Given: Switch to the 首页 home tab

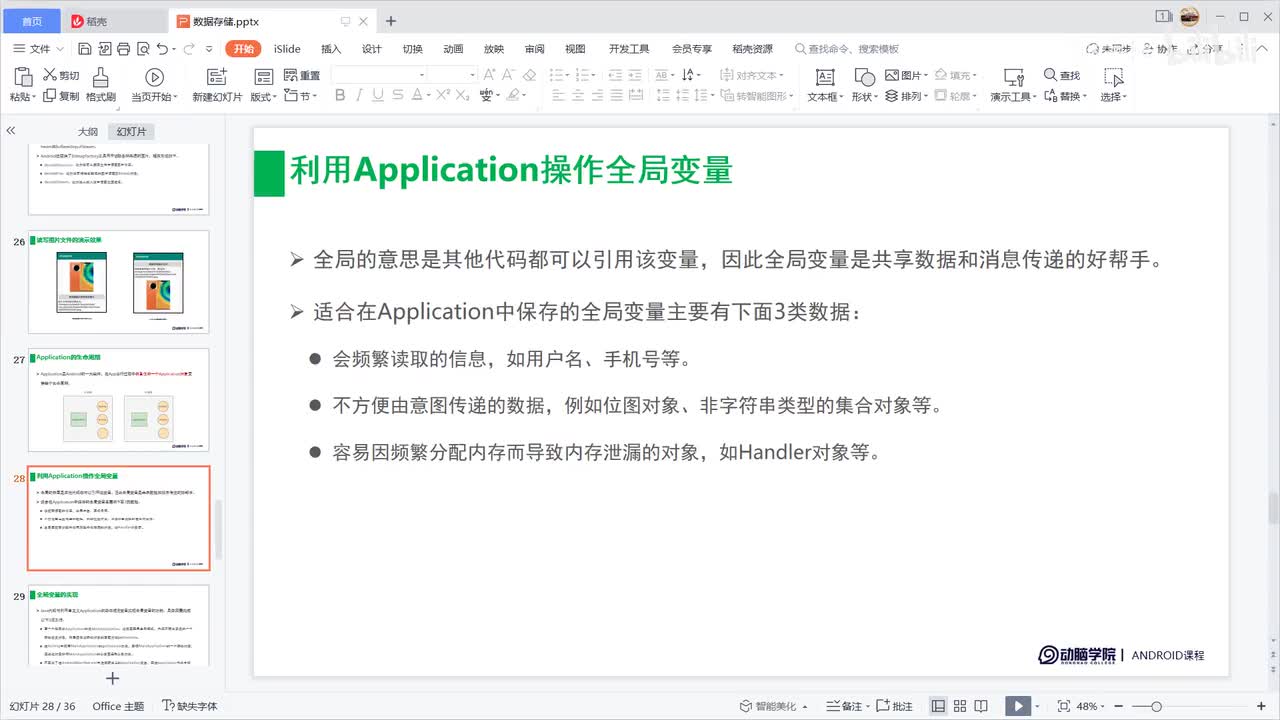Looking at the screenshot, I should [32, 21].
